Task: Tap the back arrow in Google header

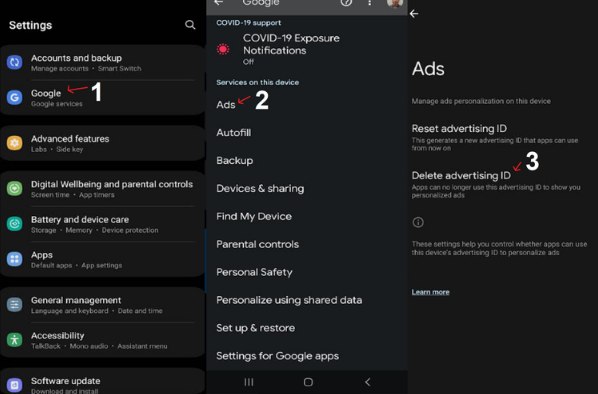Action: pos(219,2)
